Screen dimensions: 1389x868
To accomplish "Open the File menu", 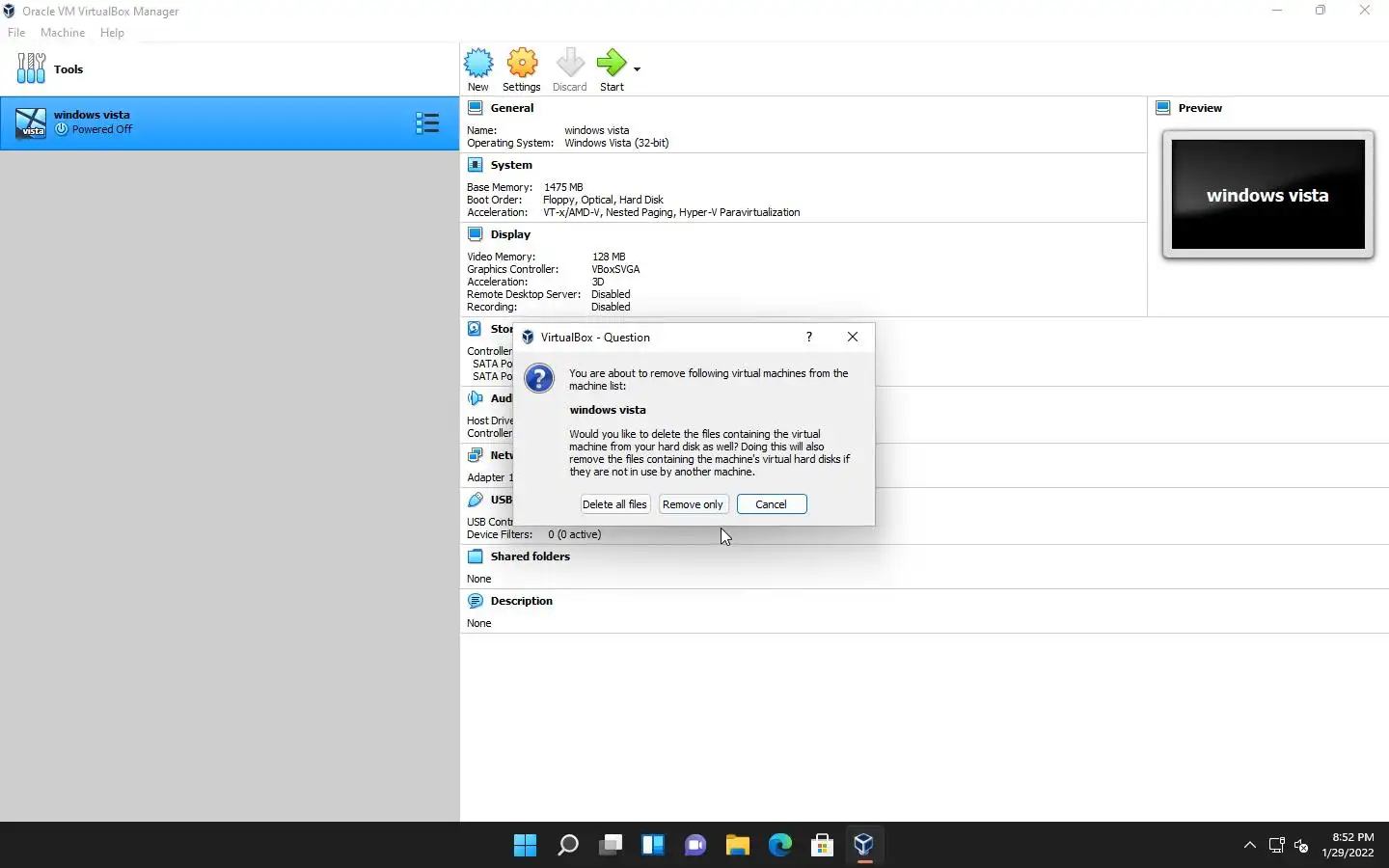I will point(16,33).
